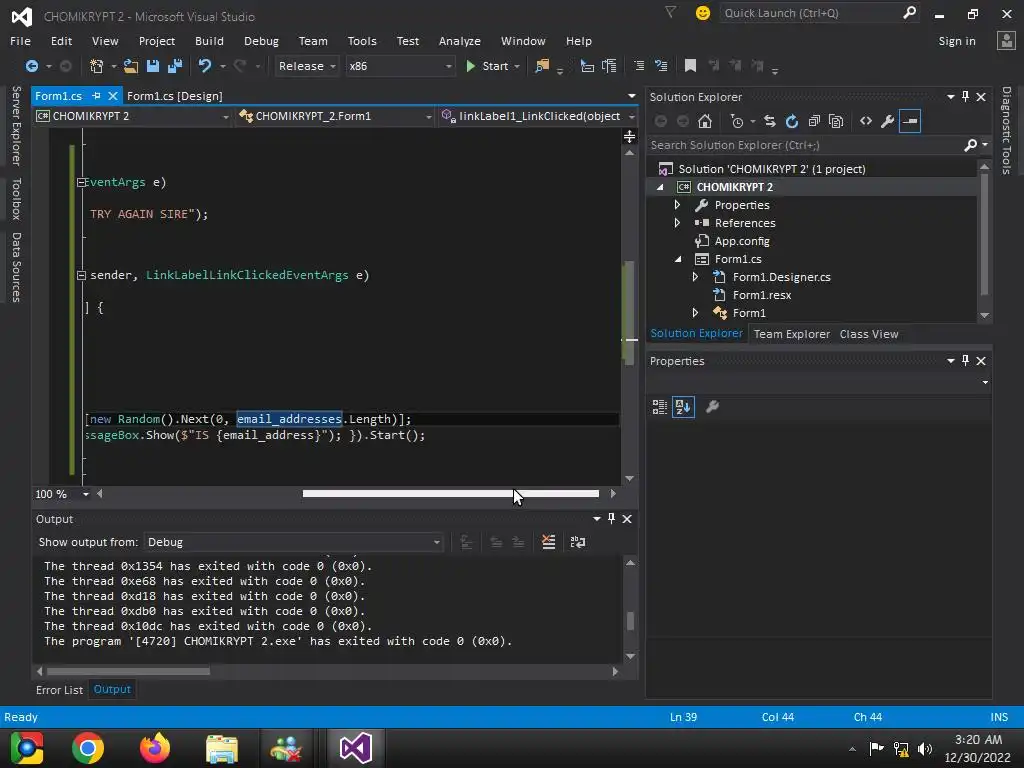Click the Sign in link

click(957, 41)
